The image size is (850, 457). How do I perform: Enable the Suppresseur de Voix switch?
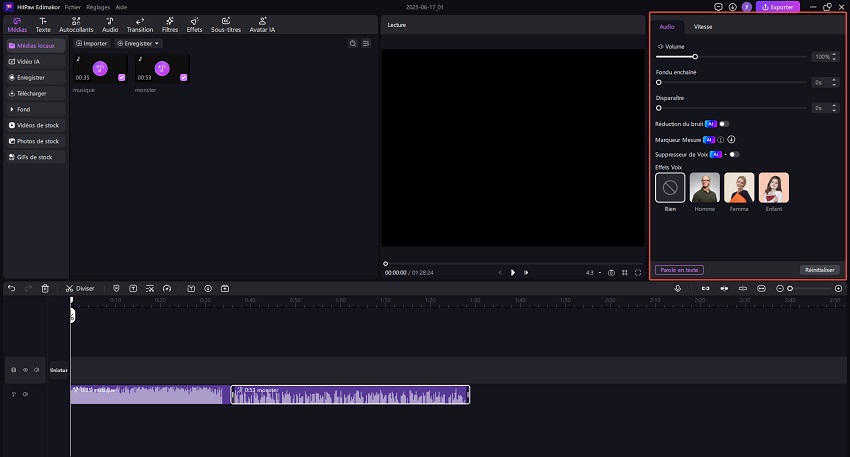point(734,155)
